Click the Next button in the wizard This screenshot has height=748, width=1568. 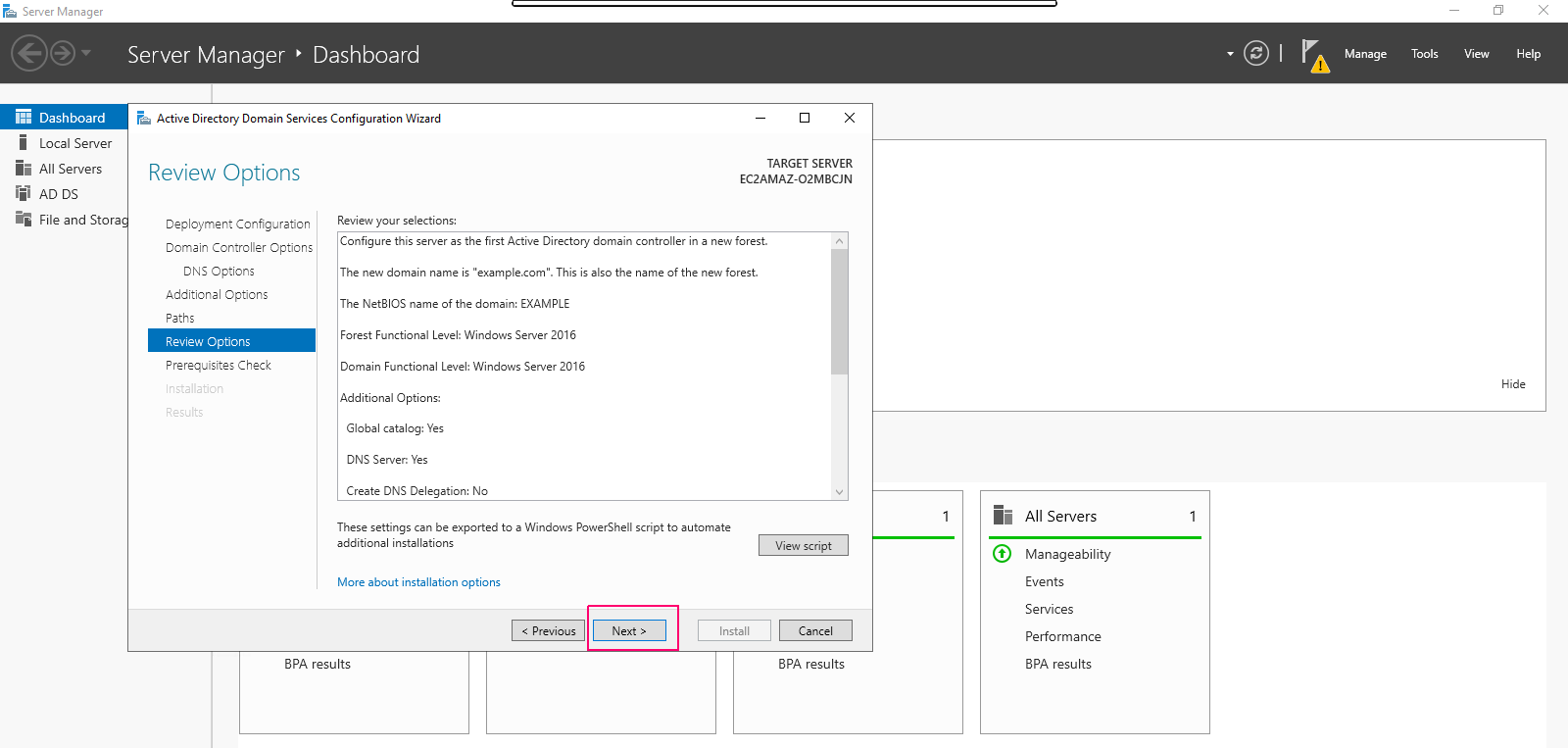tap(629, 630)
